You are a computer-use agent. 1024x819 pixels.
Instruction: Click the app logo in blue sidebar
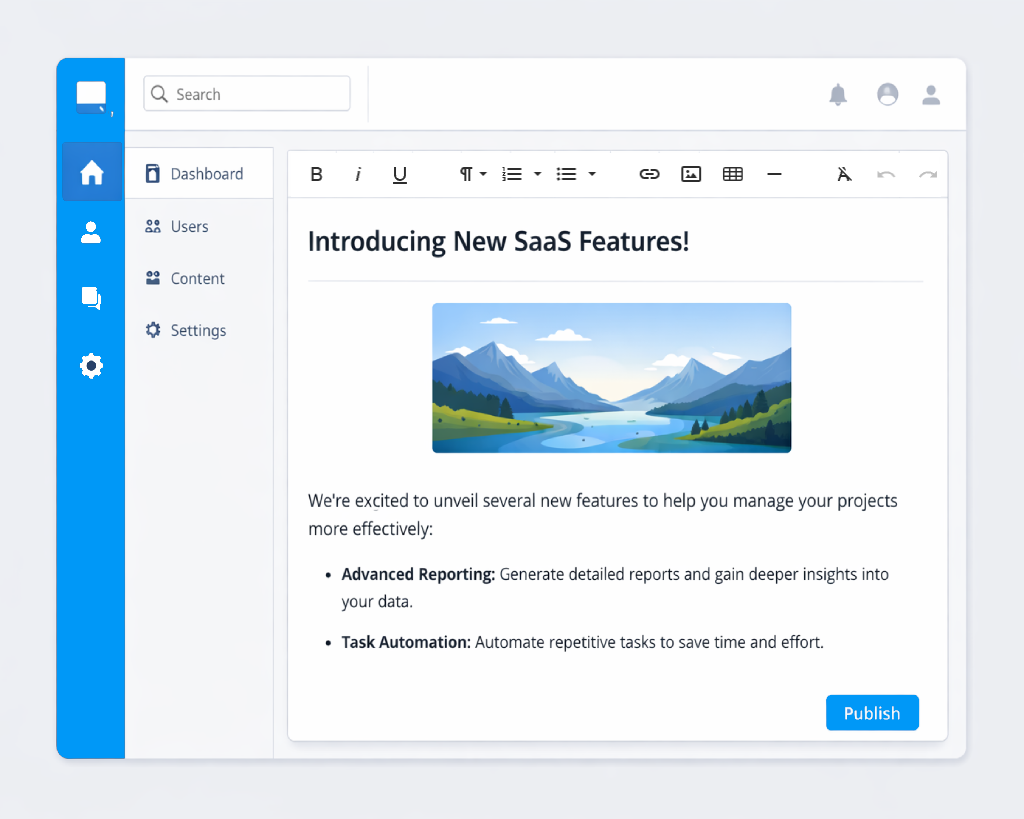click(91, 97)
